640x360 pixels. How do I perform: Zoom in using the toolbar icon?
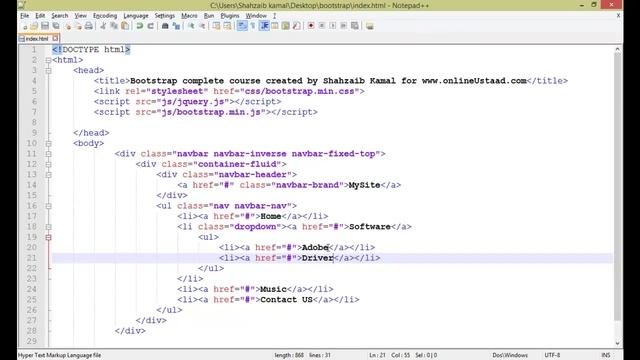pos(191,26)
